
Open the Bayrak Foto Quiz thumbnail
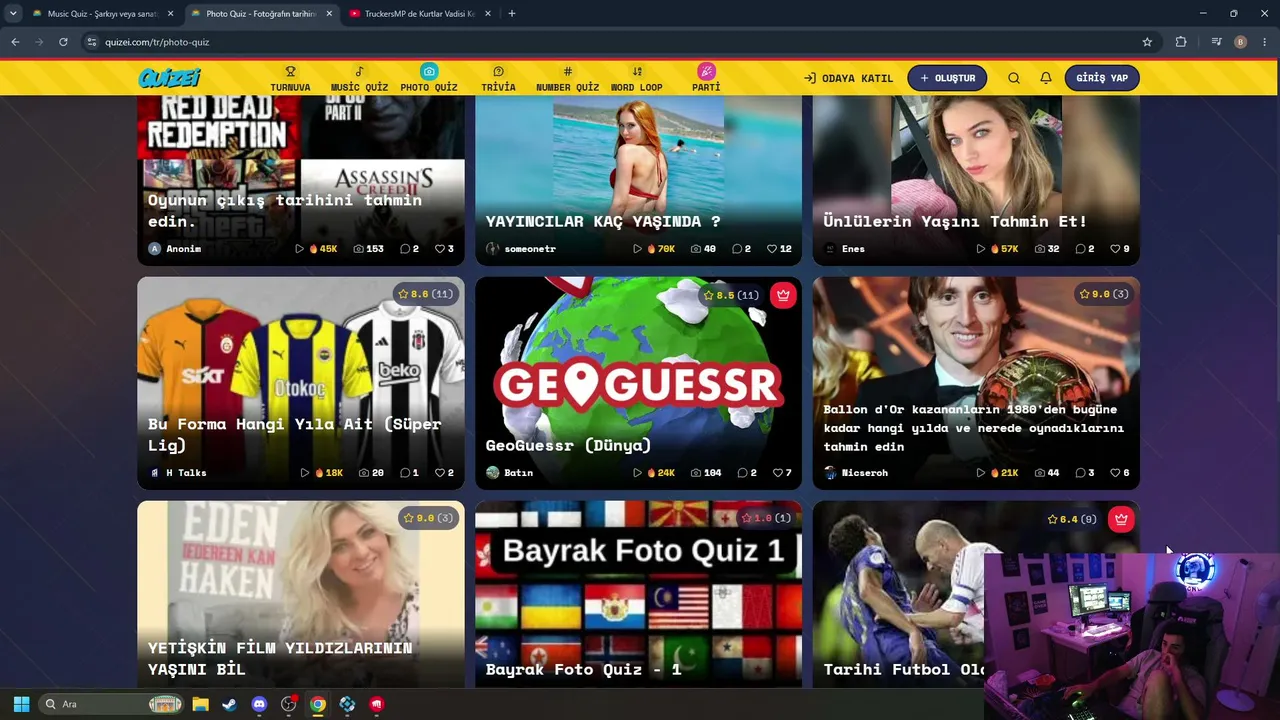click(638, 594)
